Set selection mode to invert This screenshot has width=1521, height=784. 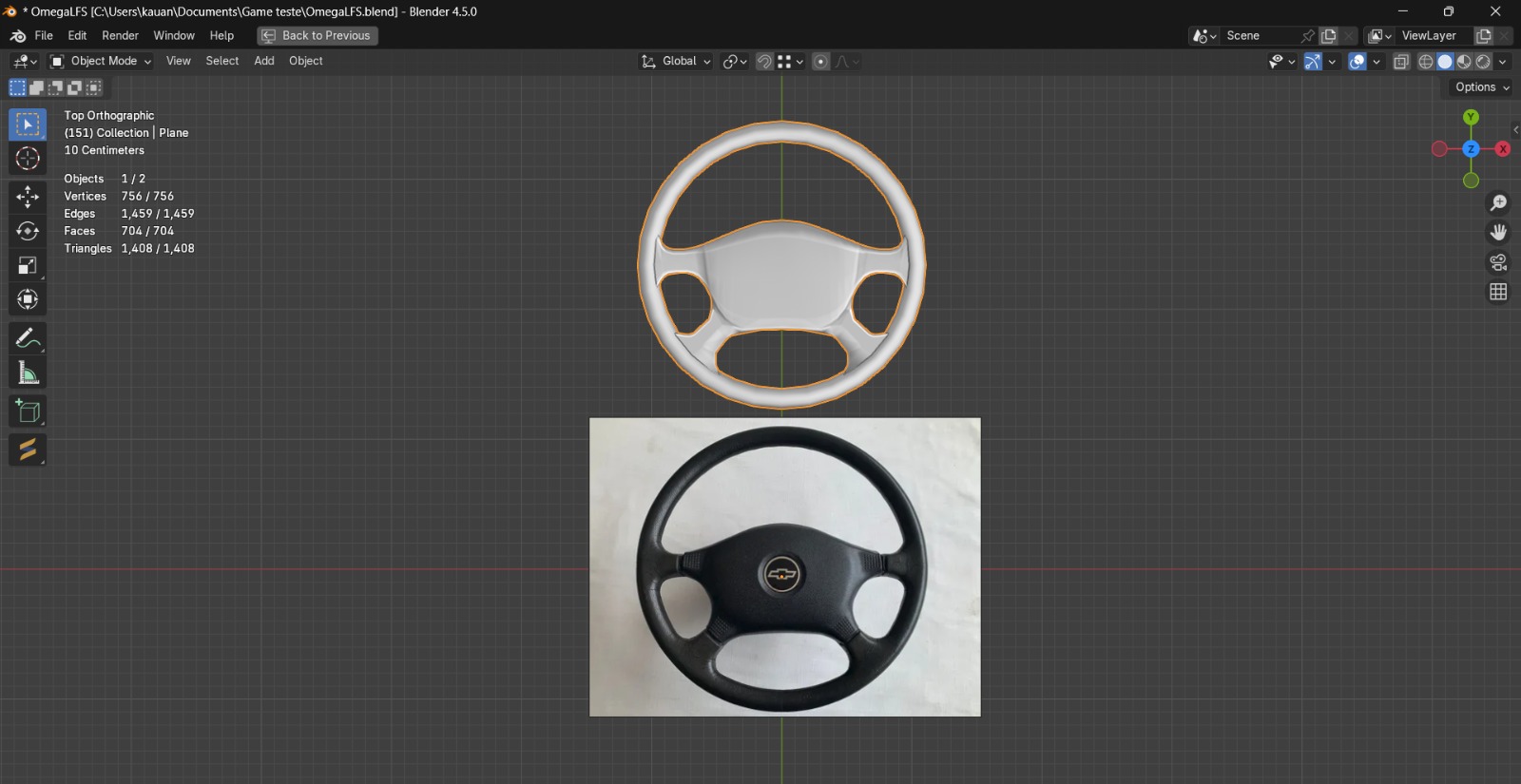coord(75,87)
